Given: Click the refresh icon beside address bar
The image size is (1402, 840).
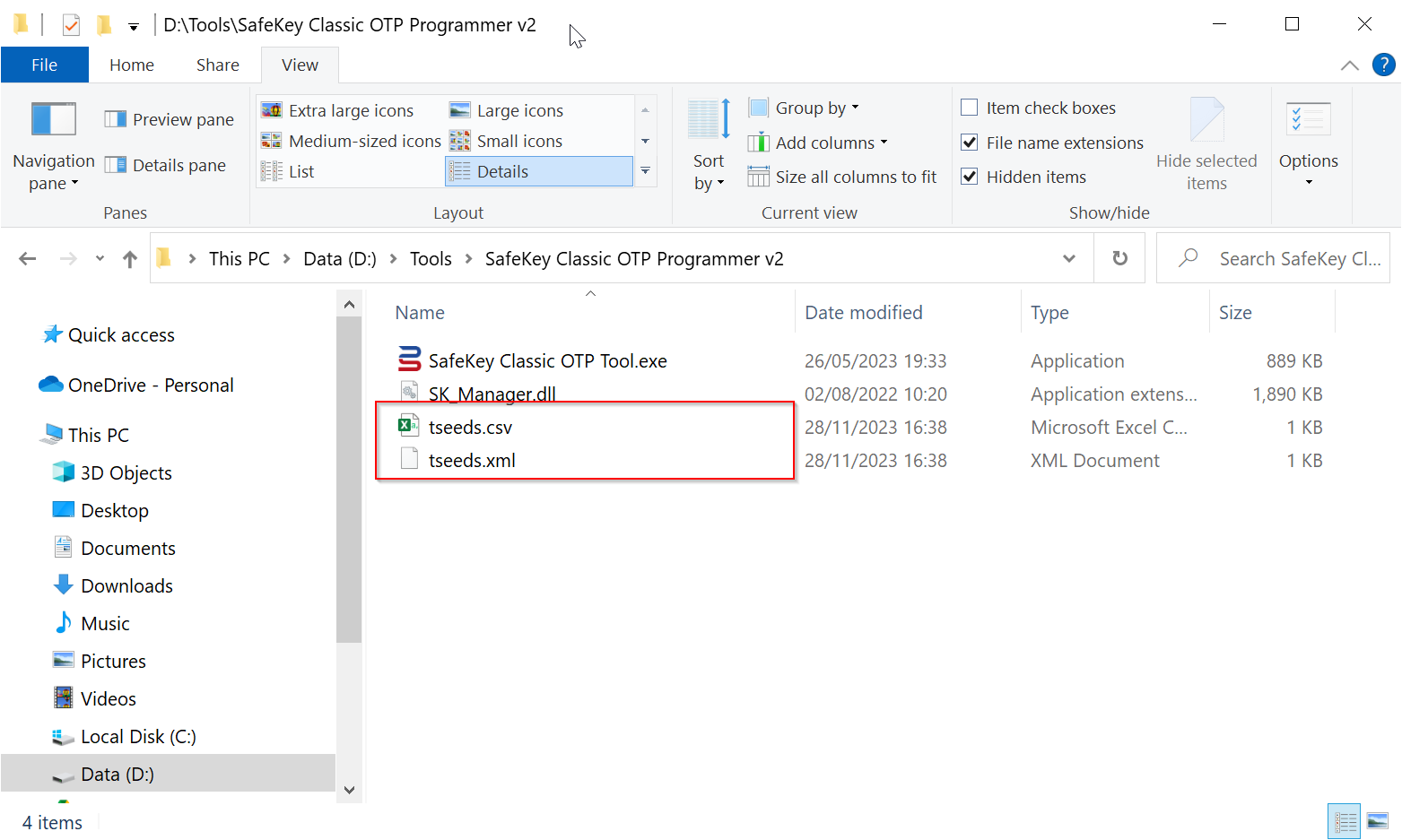Looking at the screenshot, I should (x=1119, y=258).
